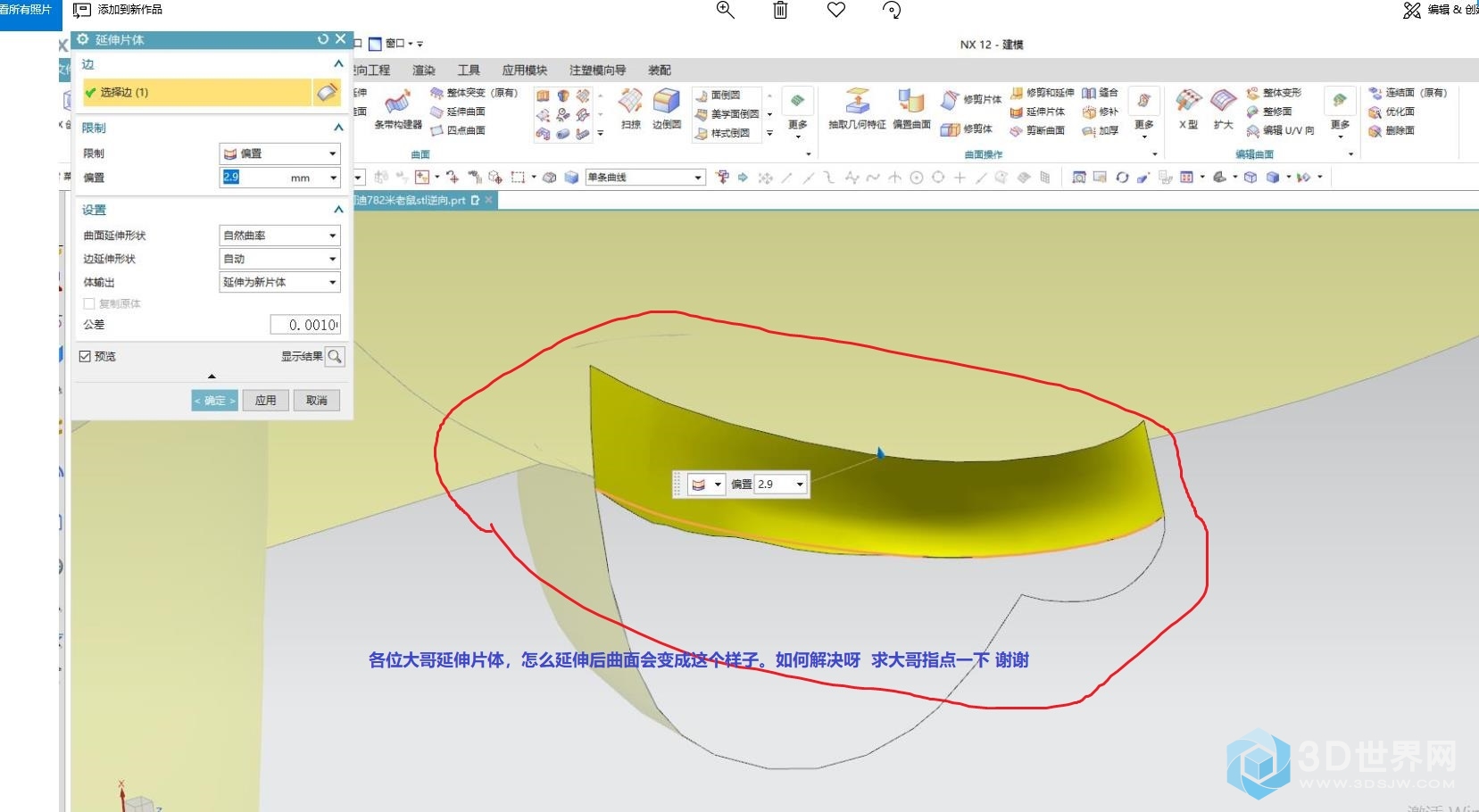
Task: Open the 渲染 ribbon tab
Action: tap(424, 70)
